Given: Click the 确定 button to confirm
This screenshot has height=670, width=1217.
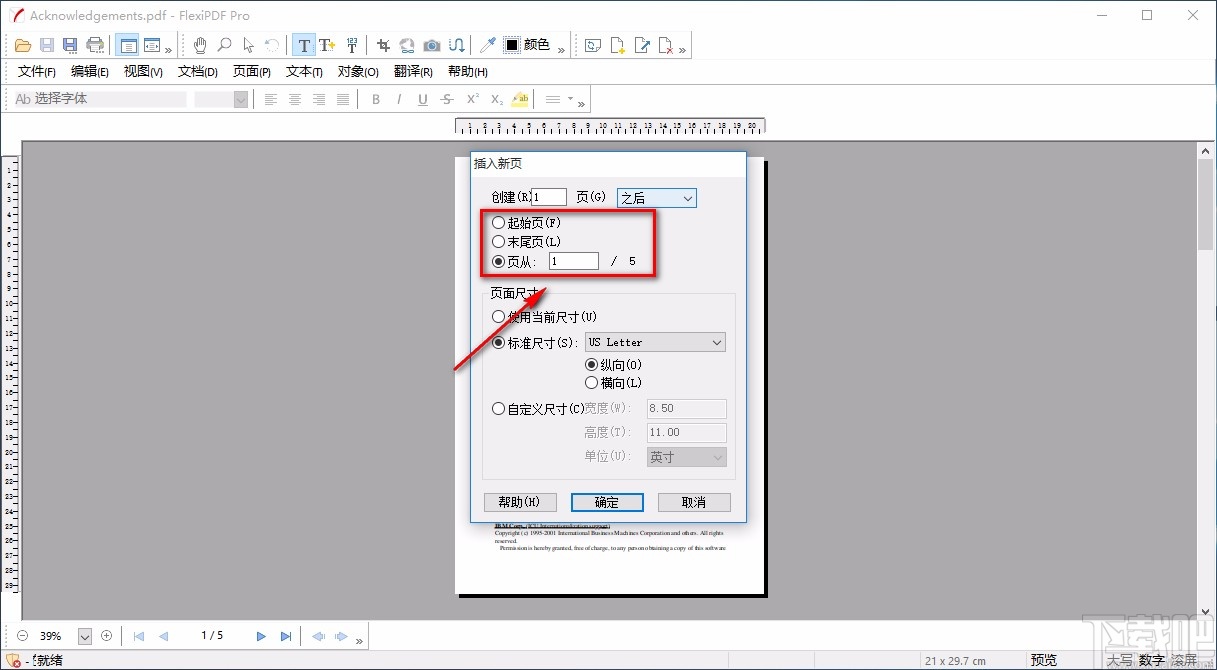Looking at the screenshot, I should [x=607, y=501].
